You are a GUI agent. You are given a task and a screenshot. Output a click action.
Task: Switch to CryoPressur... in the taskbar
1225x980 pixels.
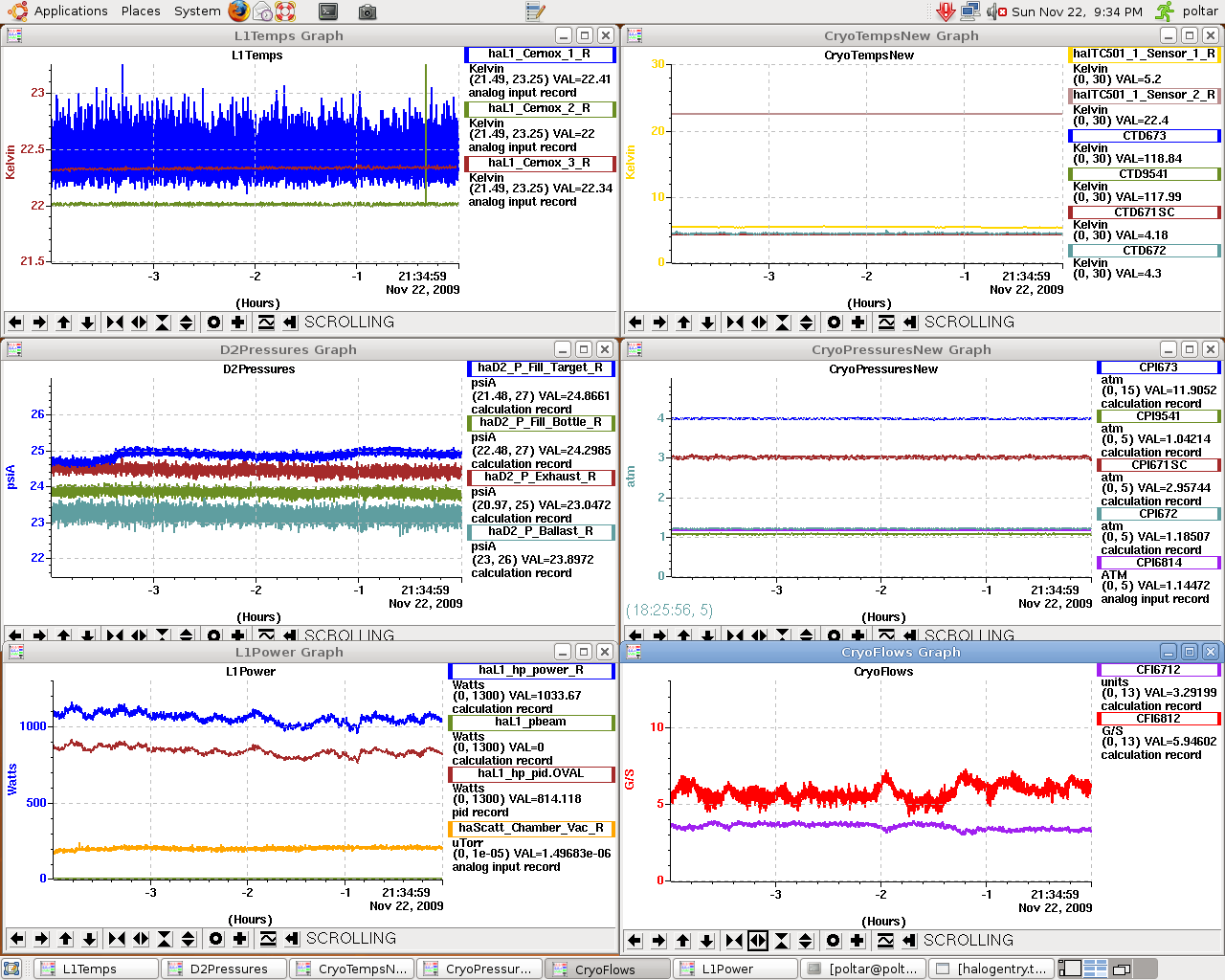(x=479, y=969)
